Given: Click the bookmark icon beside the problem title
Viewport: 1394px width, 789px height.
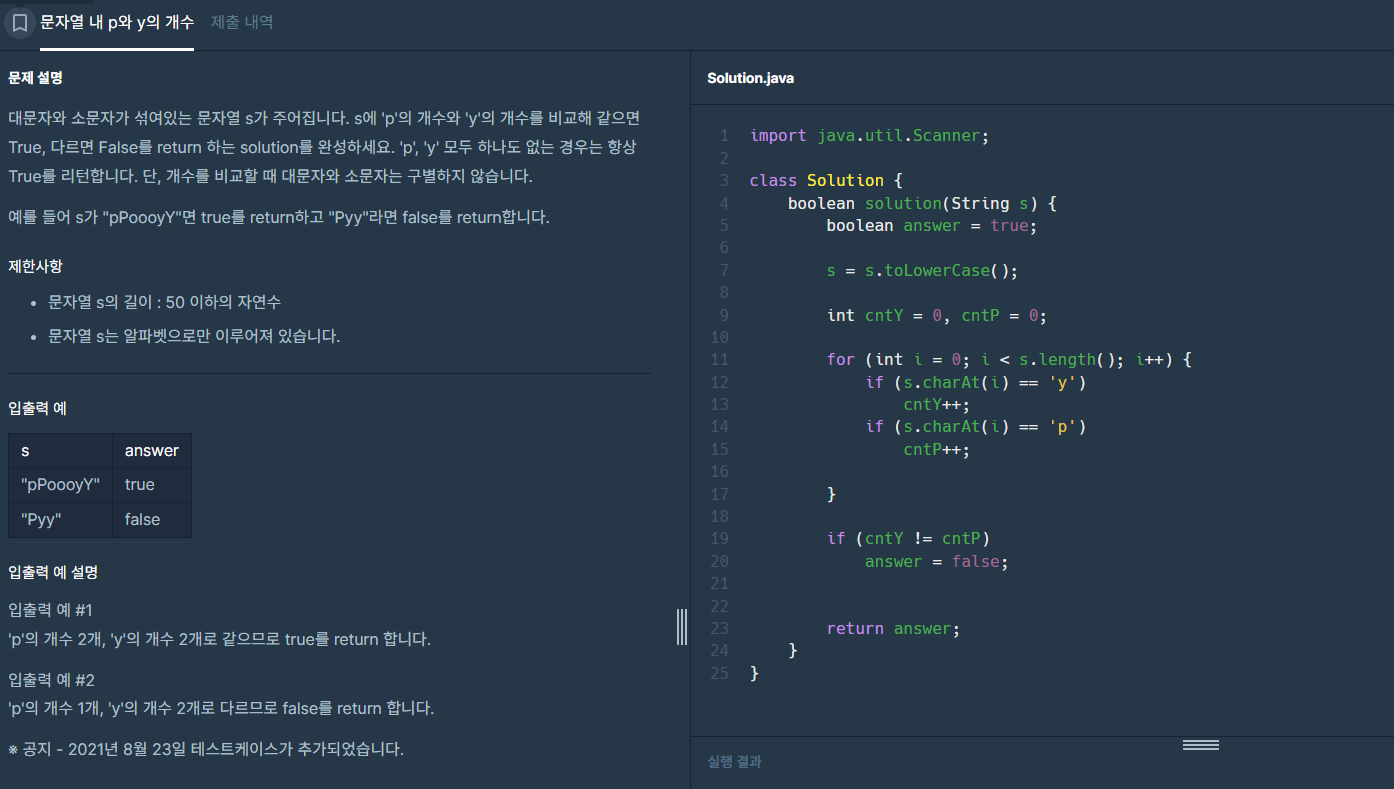Looking at the screenshot, I should [x=19, y=23].
